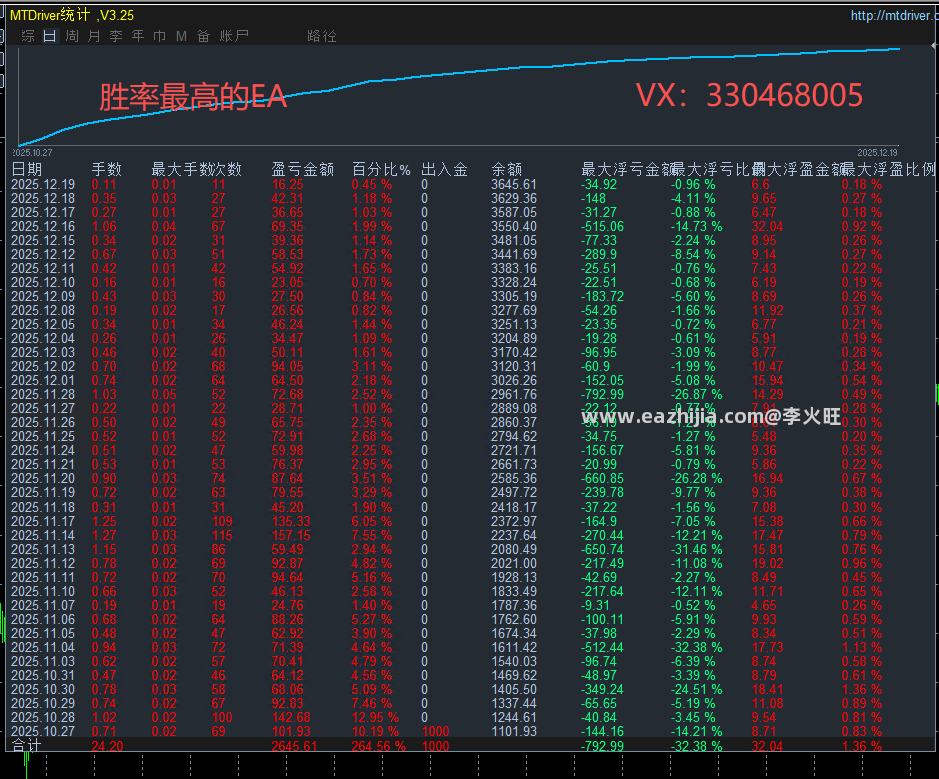Click profit ratio 1.36 % in 2025.10.30 row

862,689
